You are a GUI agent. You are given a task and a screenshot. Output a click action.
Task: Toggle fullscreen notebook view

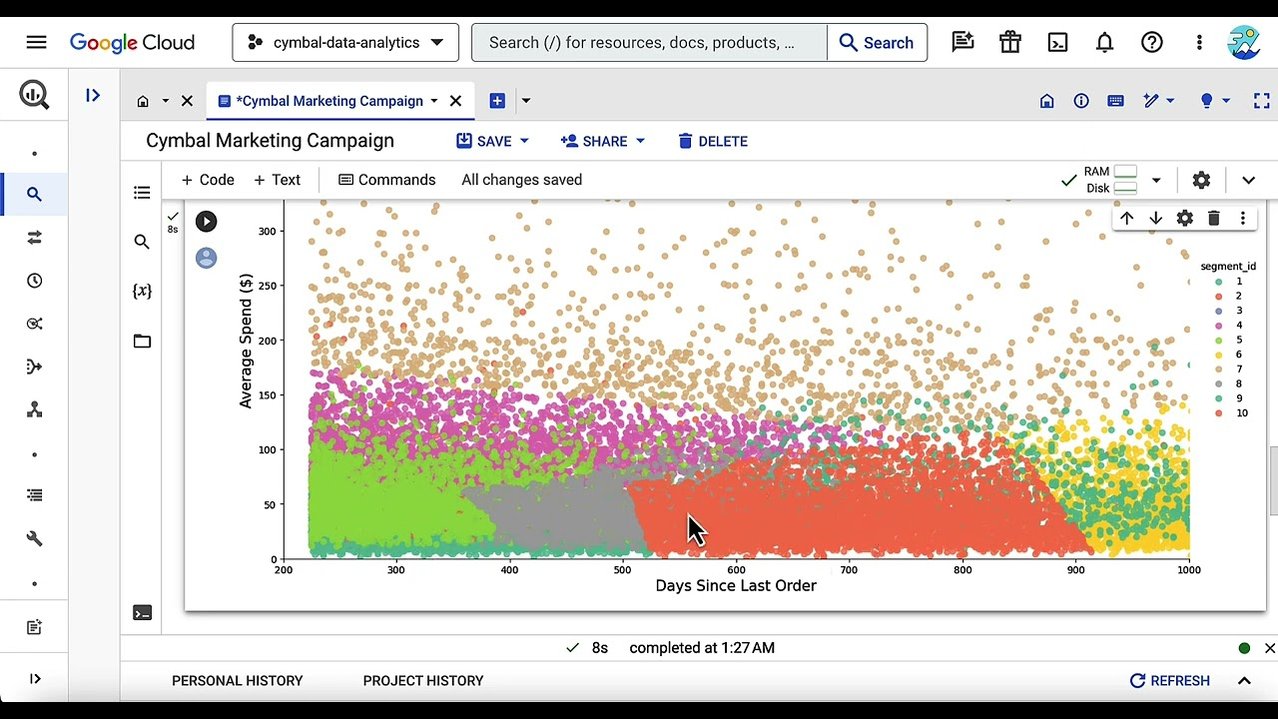point(1261,100)
